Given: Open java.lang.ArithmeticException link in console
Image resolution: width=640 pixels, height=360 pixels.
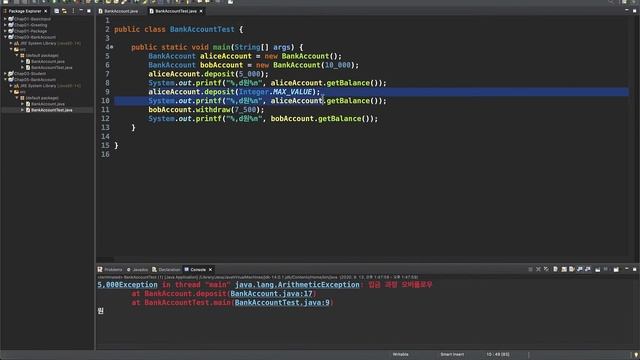Looking at the screenshot, I should [297, 284].
